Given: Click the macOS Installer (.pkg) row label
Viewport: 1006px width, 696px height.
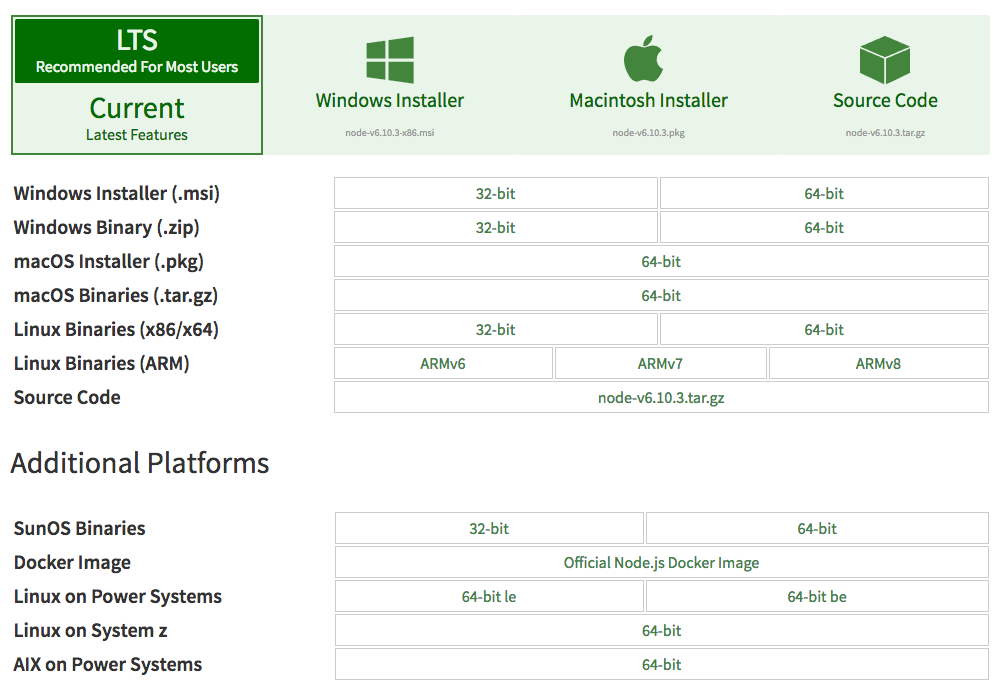Looking at the screenshot, I should pos(108,261).
